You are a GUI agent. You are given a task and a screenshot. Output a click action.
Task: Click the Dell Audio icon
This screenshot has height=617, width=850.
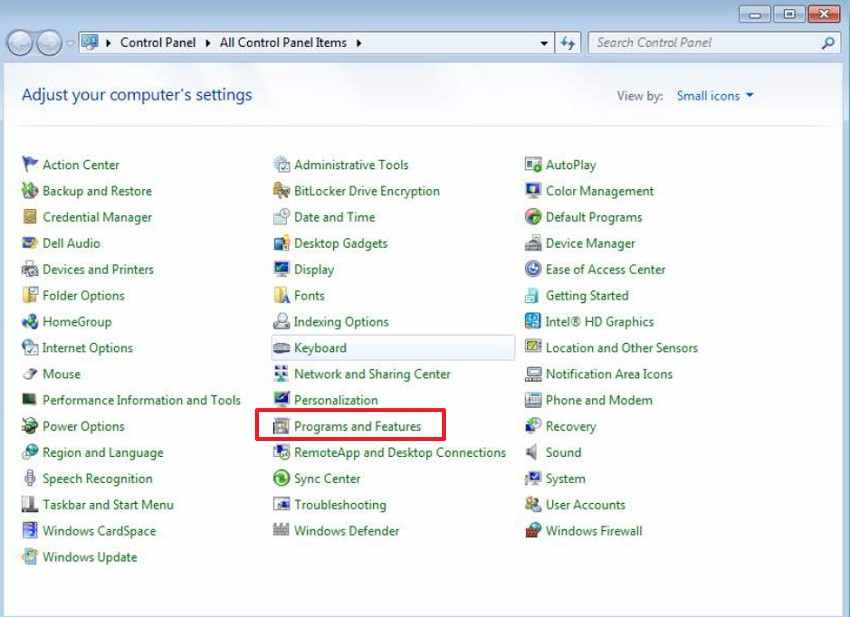tap(30, 242)
